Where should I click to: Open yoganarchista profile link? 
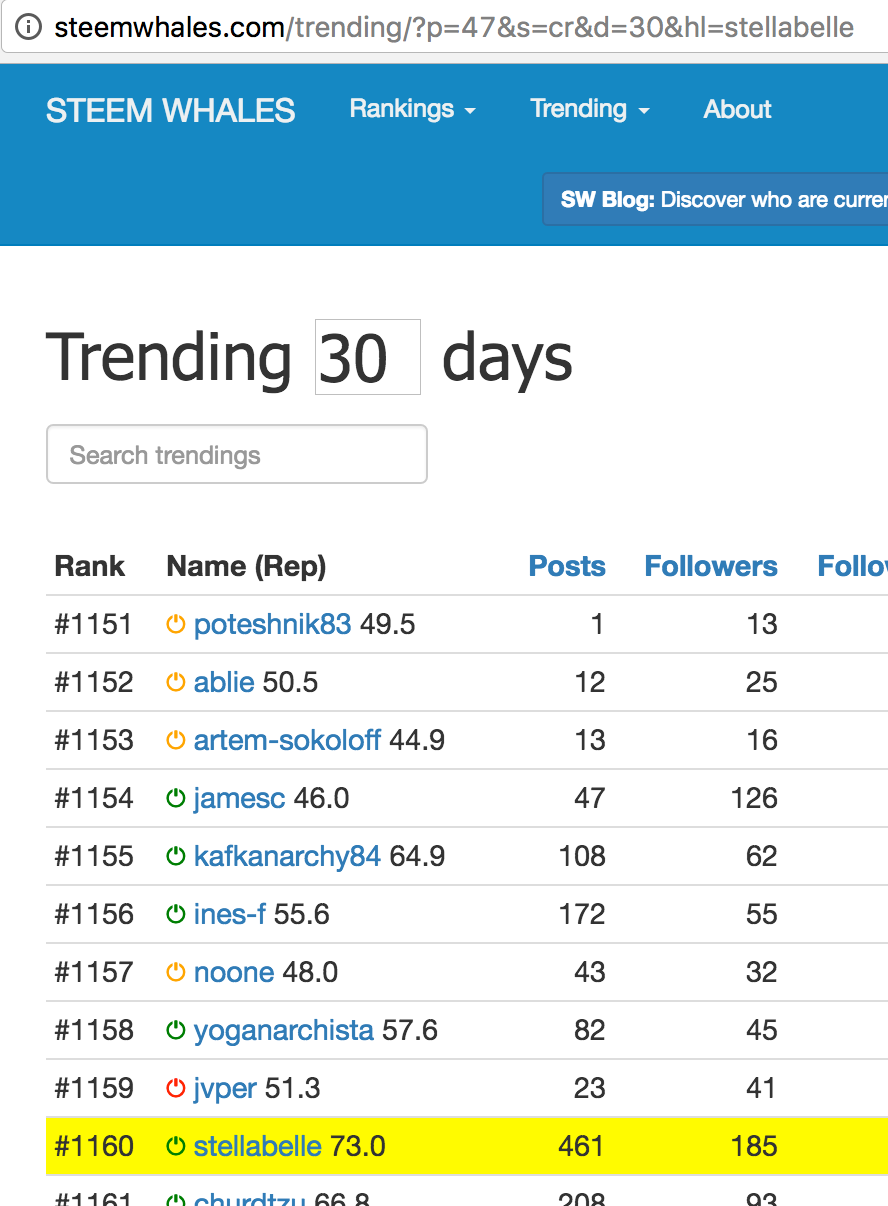click(283, 1031)
